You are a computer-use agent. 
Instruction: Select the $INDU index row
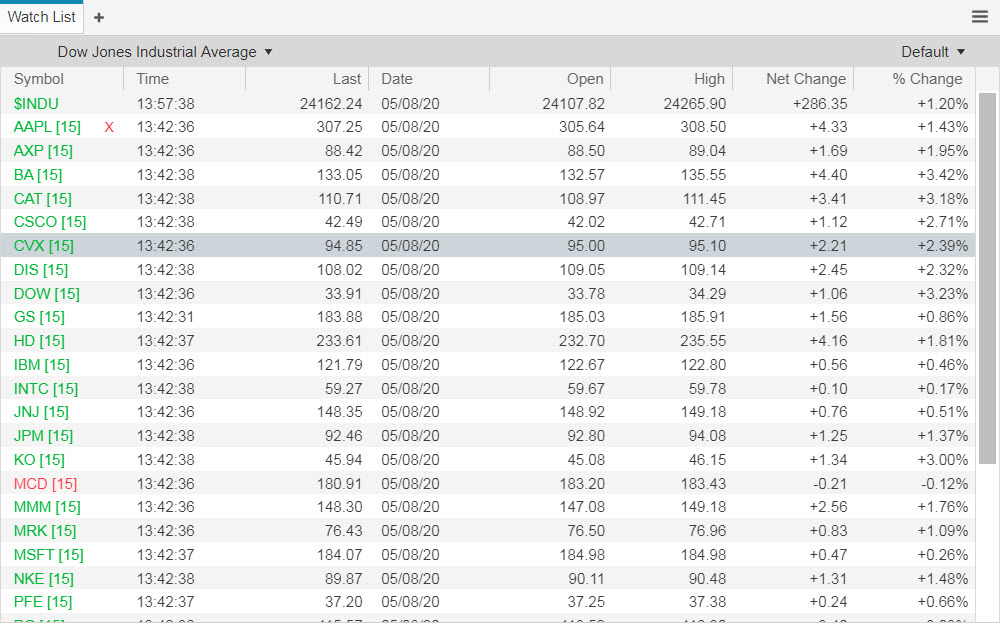point(34,103)
